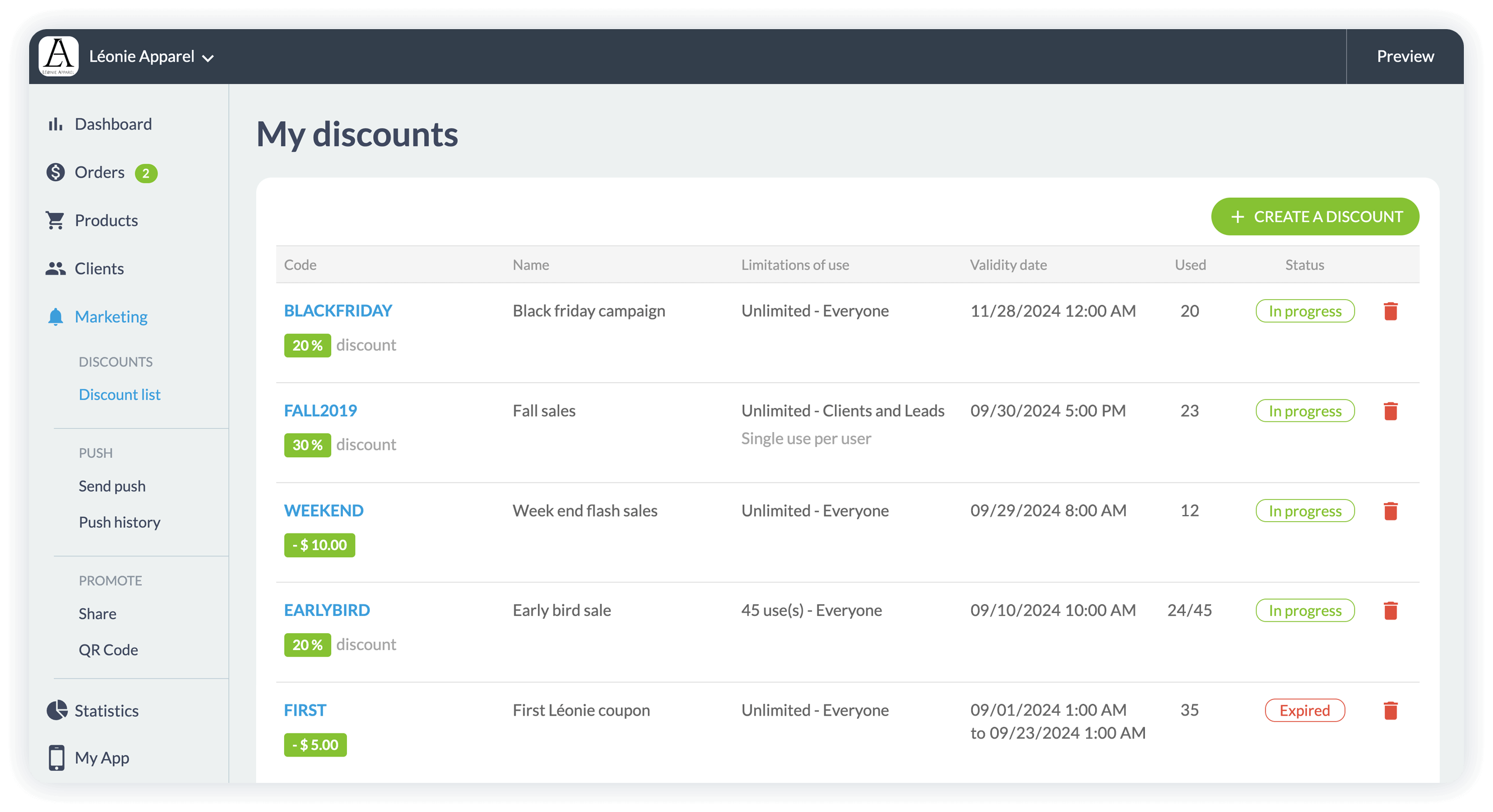Delete the expired FIRST coupon

[x=1390, y=710]
